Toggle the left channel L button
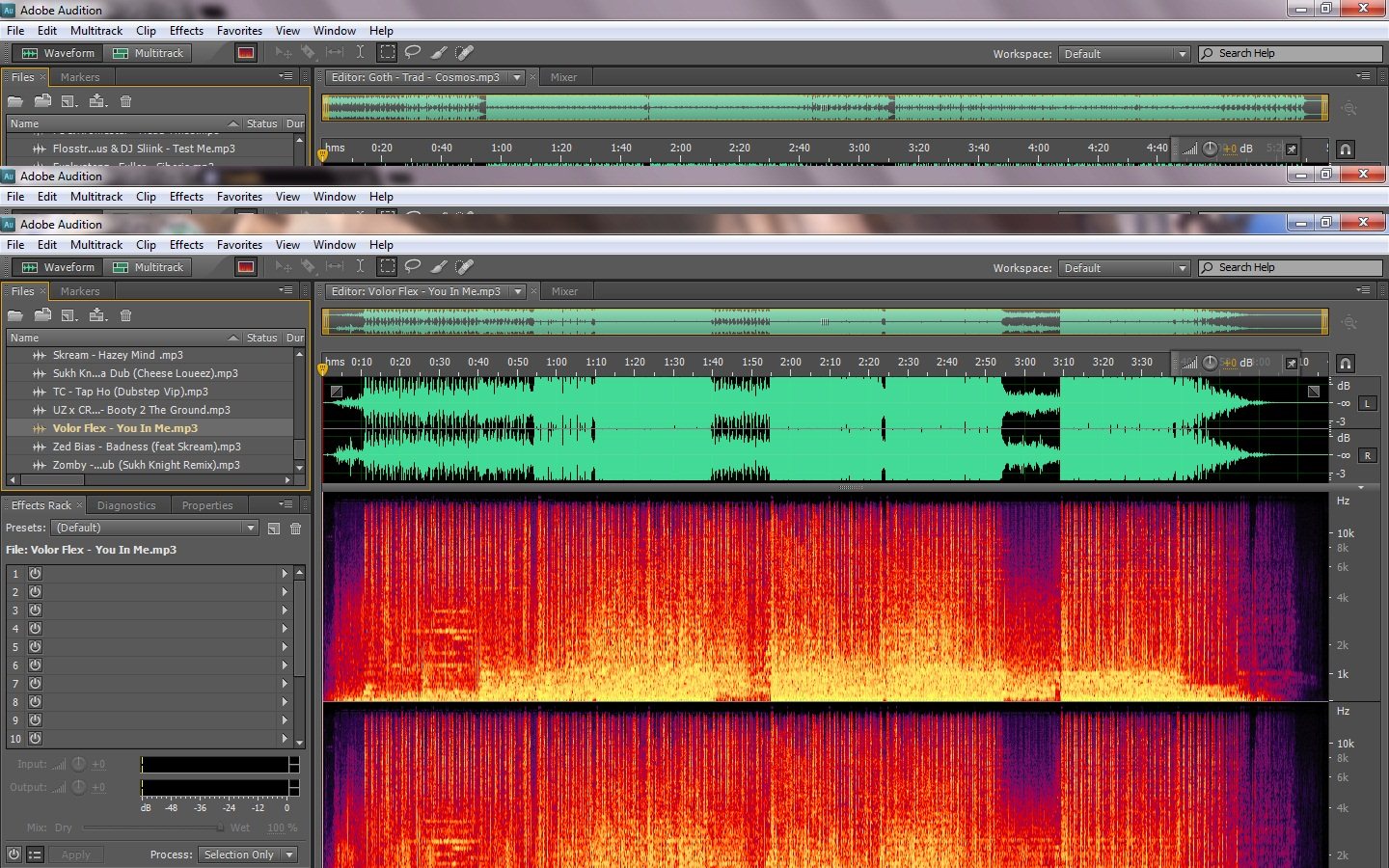 pos(1368,403)
